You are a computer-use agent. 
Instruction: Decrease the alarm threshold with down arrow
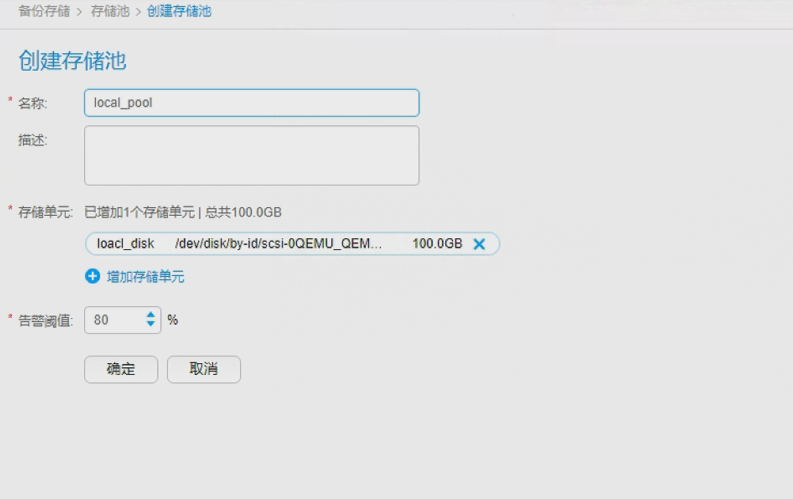pyautogui.click(x=152, y=324)
